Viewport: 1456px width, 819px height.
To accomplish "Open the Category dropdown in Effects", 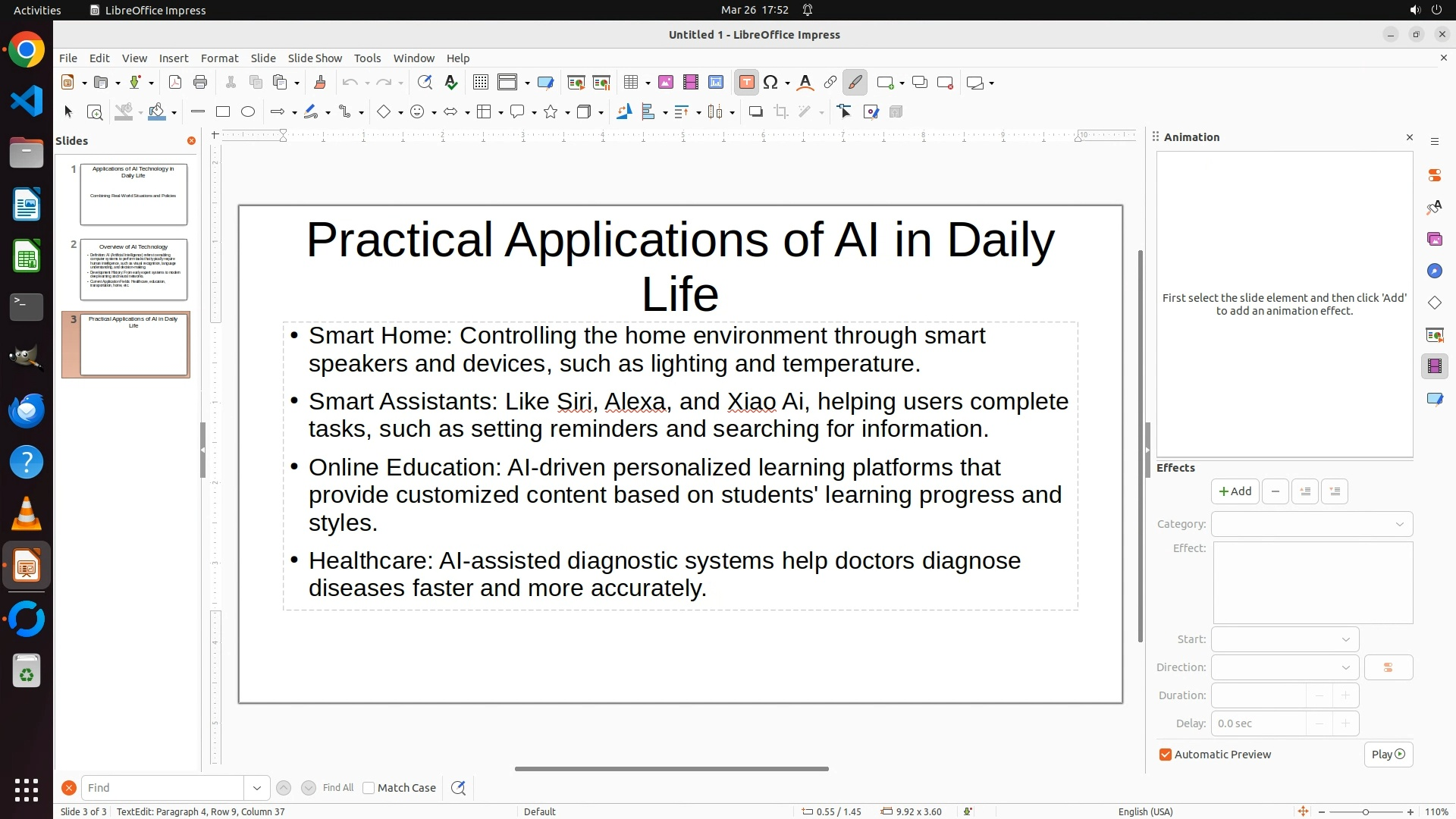I will pyautogui.click(x=1312, y=524).
